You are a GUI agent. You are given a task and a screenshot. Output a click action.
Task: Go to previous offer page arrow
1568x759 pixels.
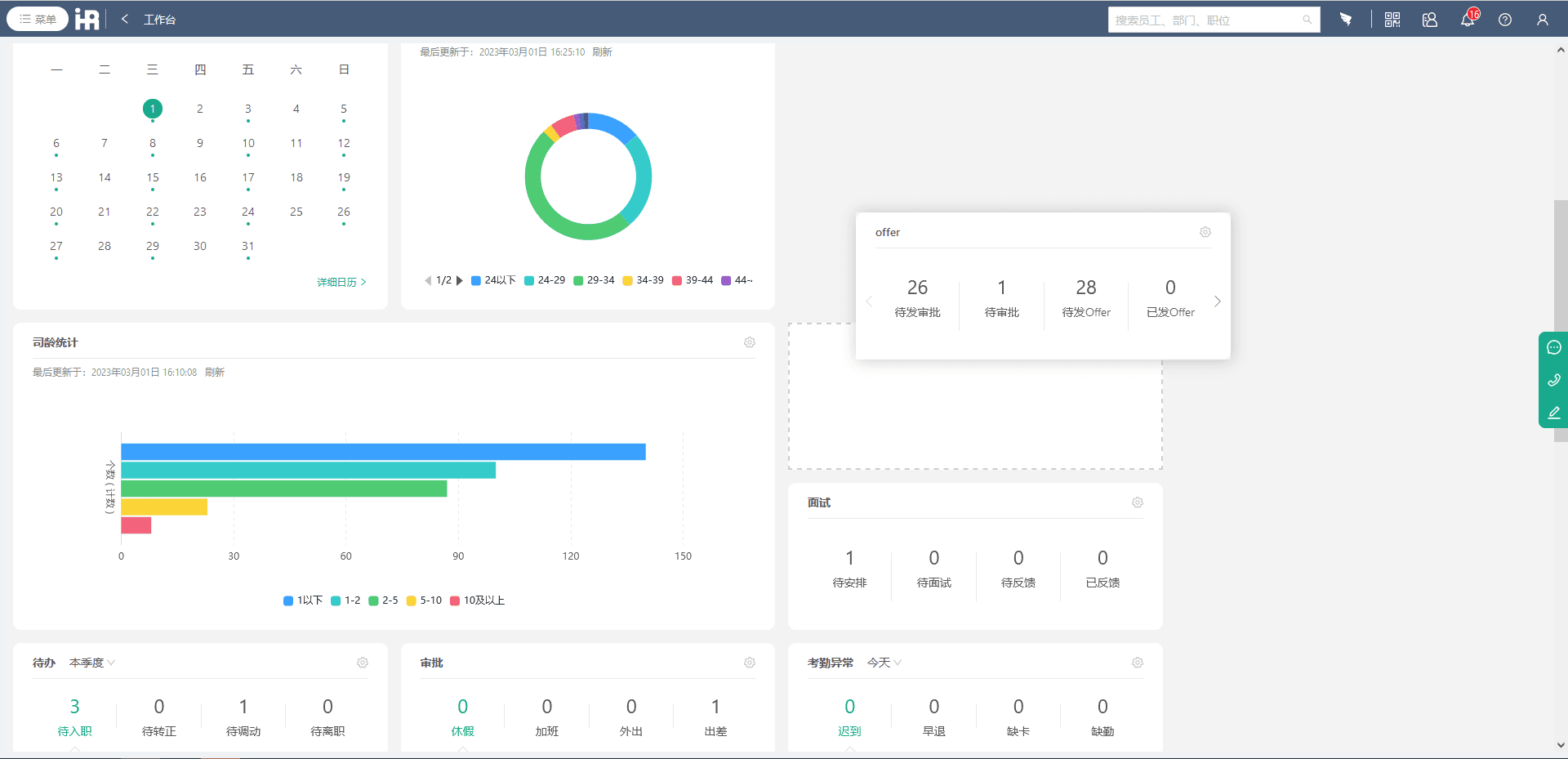click(869, 301)
